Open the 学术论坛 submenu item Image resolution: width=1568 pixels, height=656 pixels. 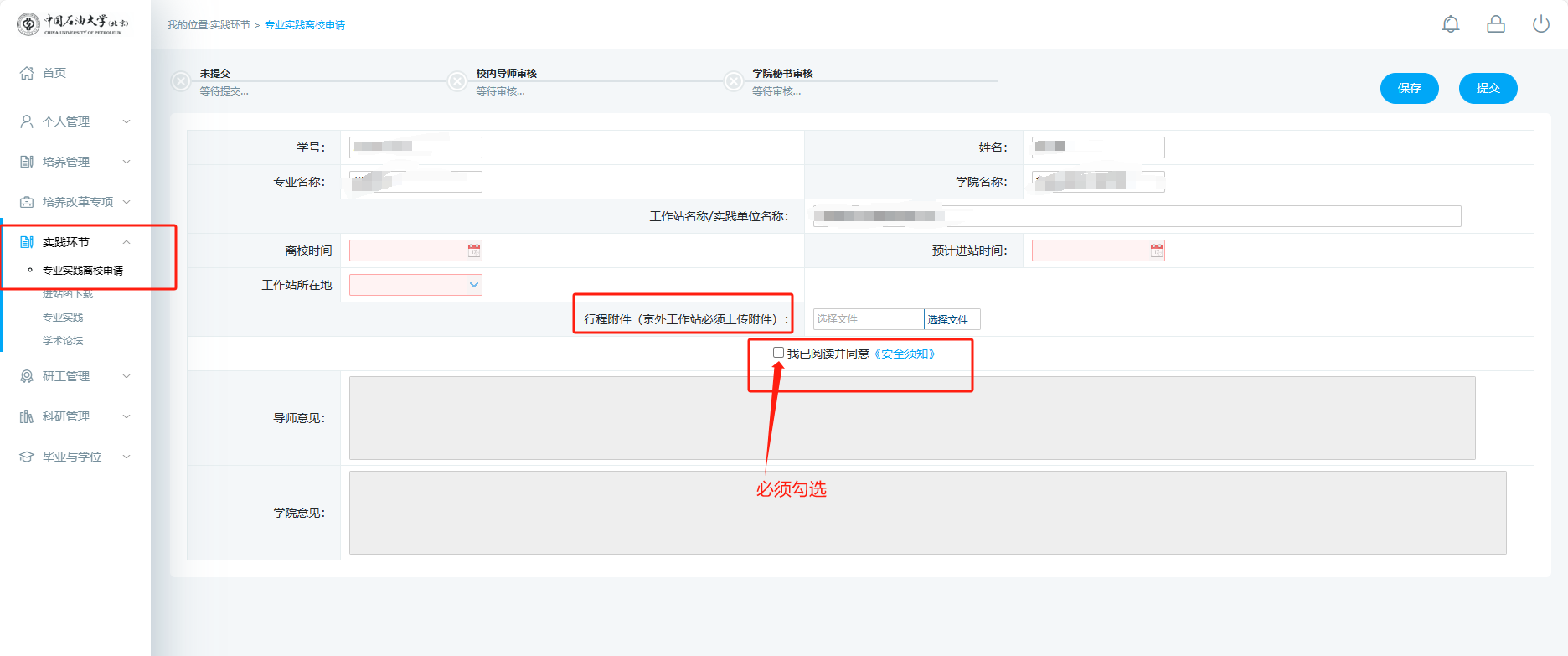[63, 341]
